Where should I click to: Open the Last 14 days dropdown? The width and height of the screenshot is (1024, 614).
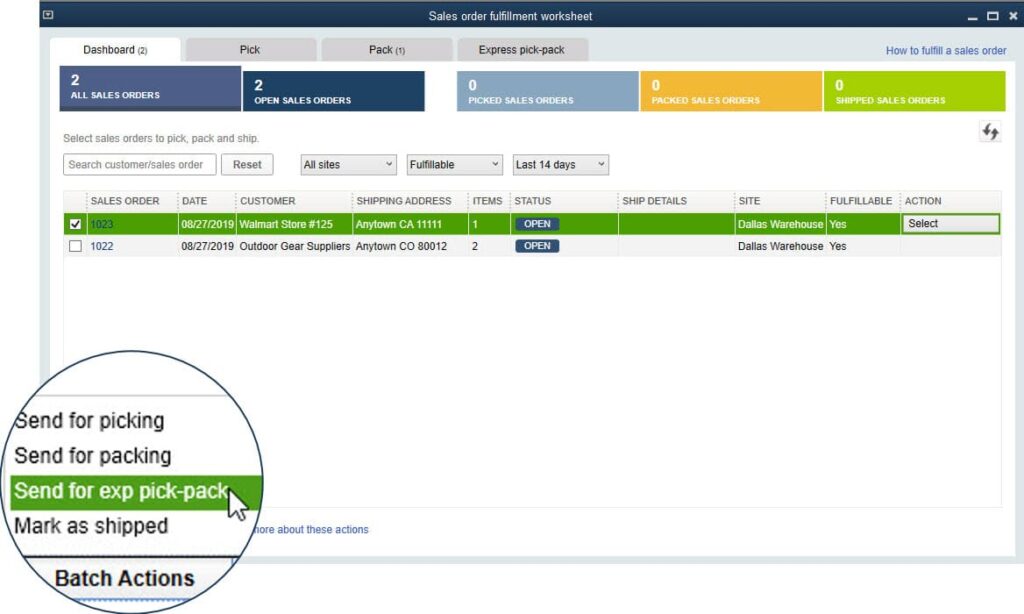[x=560, y=165]
